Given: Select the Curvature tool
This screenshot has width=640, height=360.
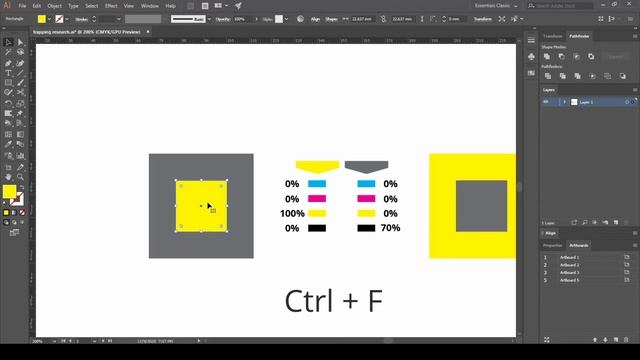Looking at the screenshot, I should pyautogui.click(x=20, y=63).
